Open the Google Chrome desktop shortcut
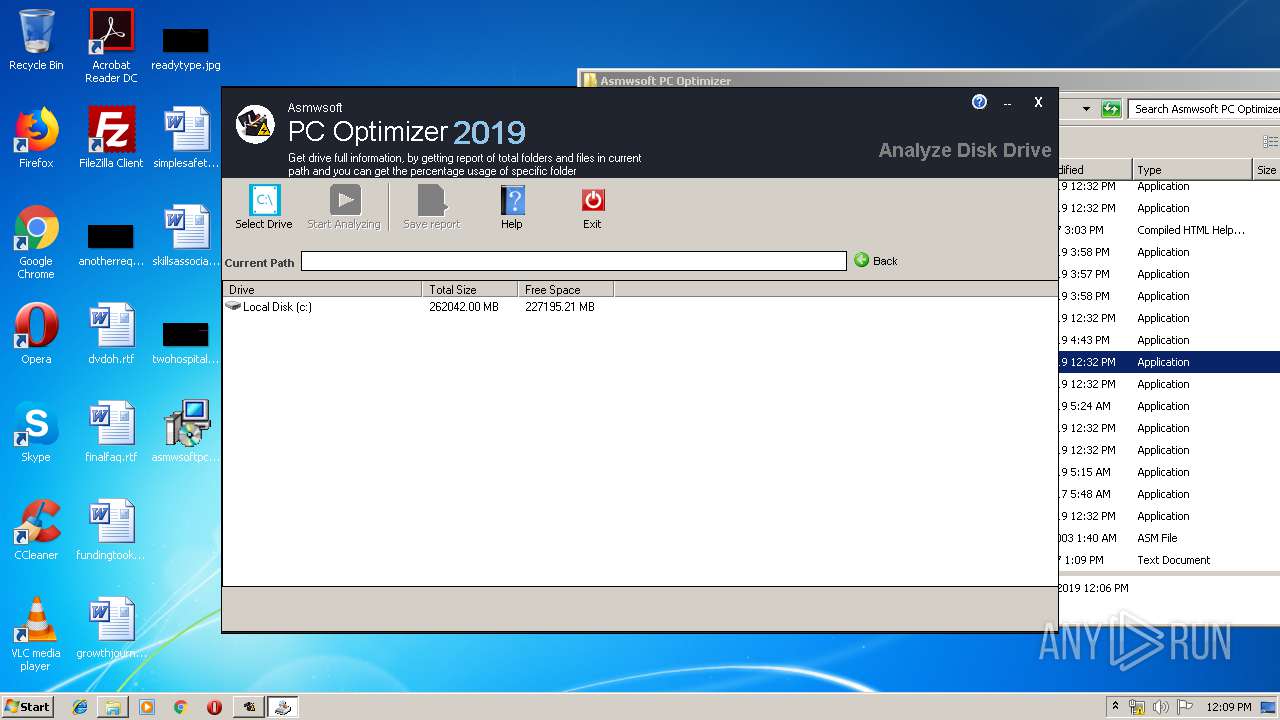1280x720 pixels. (36, 242)
